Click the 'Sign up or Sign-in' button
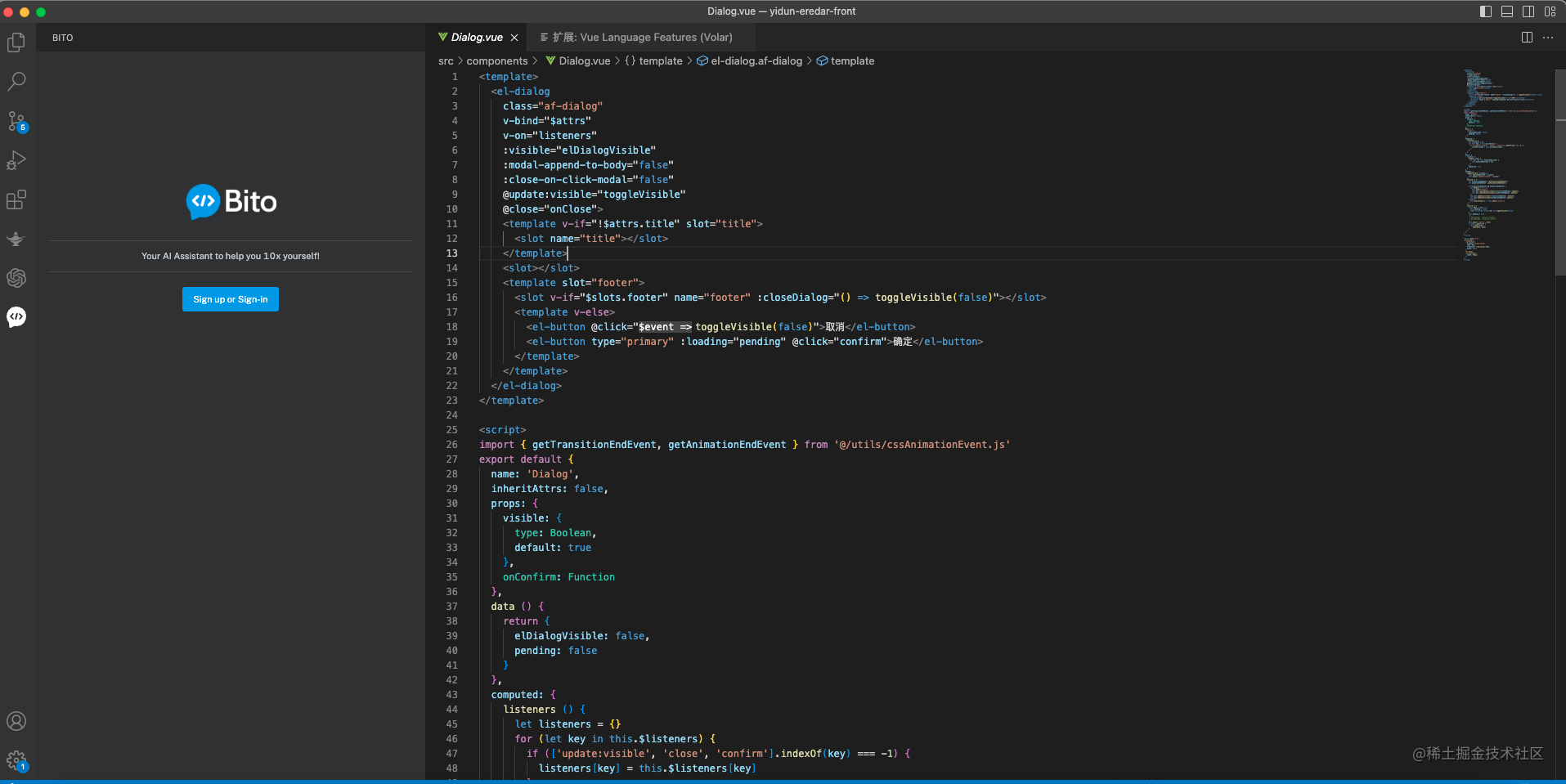 pos(231,299)
